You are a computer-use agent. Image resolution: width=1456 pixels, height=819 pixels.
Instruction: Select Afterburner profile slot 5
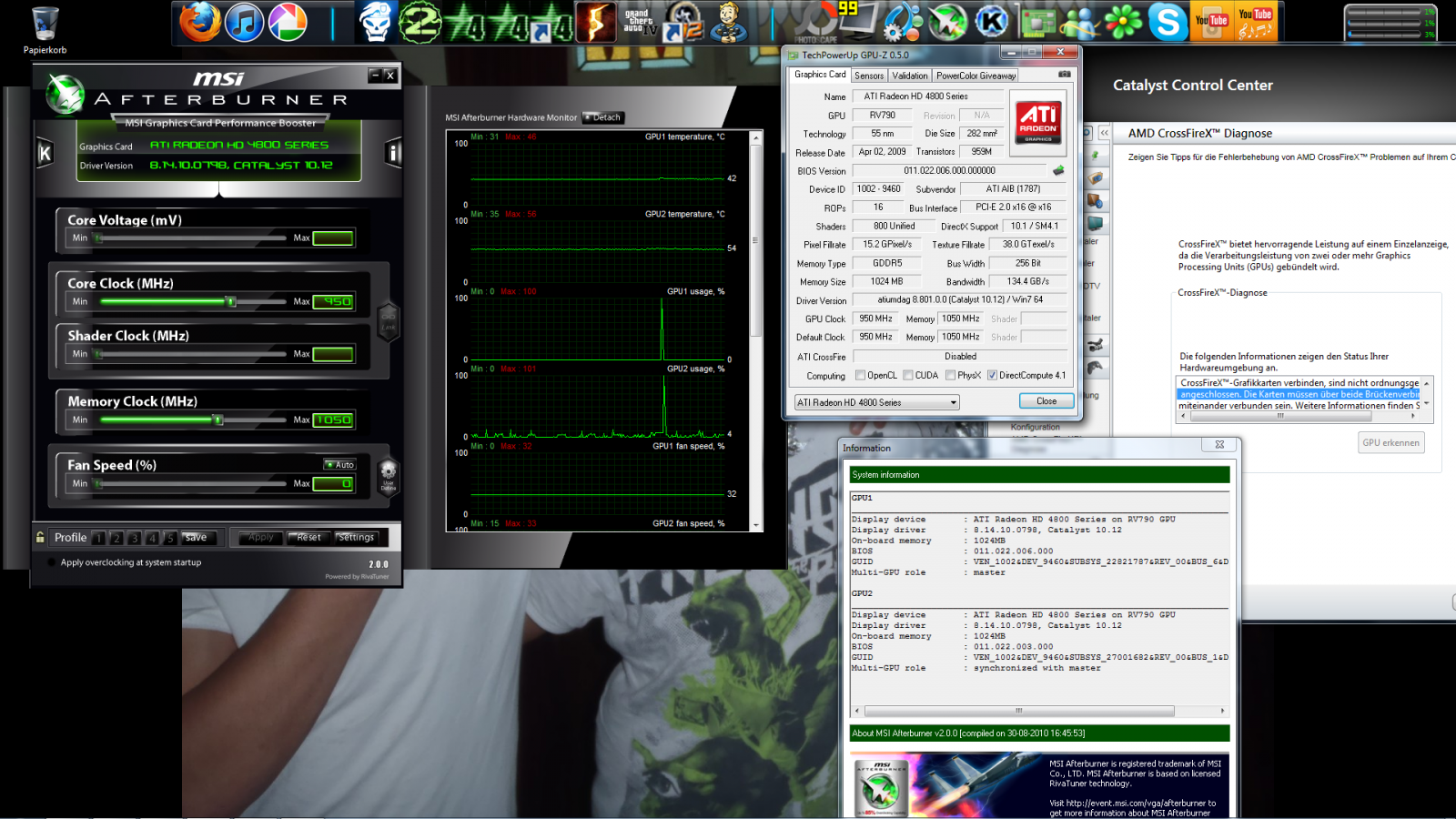[x=169, y=538]
